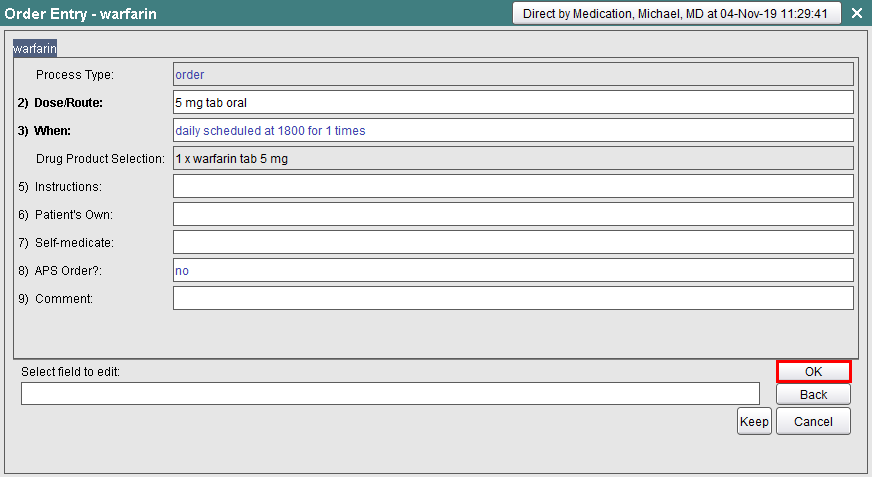The image size is (872, 477).
Task: Click the highlighted warfarin heading label
Action: pyautogui.click(x=35, y=48)
